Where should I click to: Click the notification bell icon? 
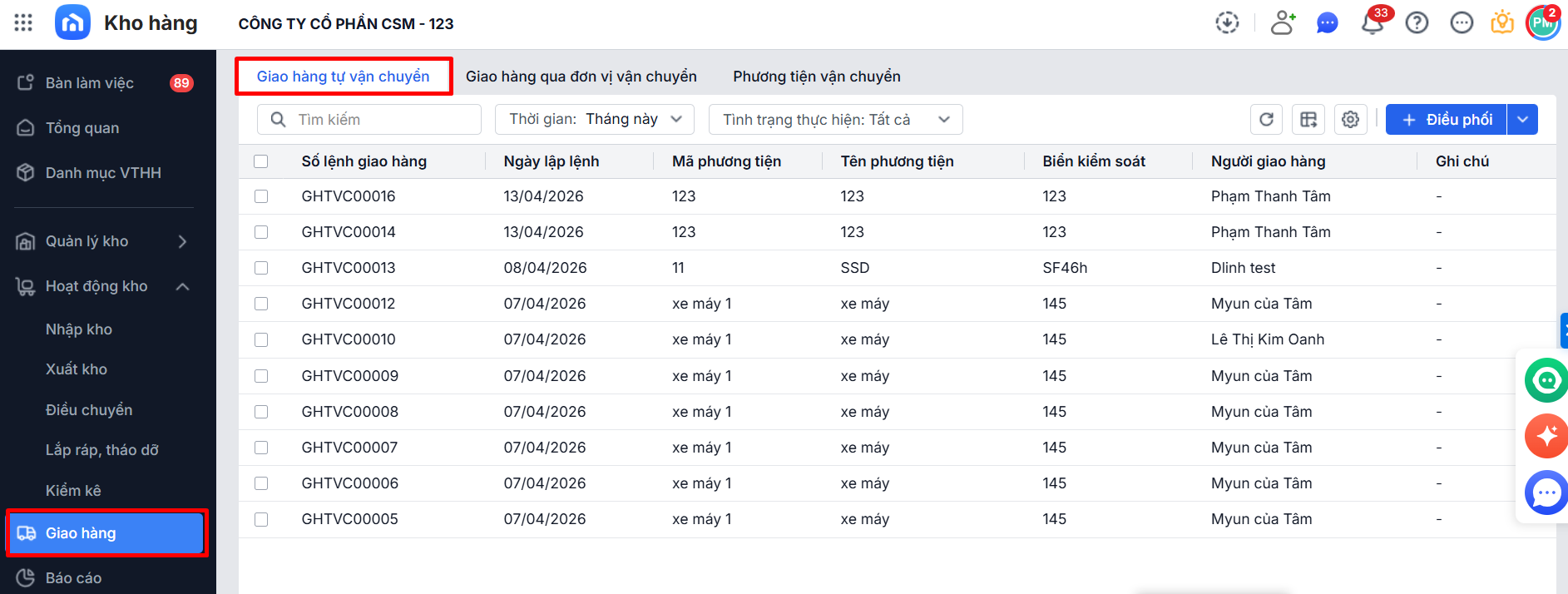coord(1372,22)
